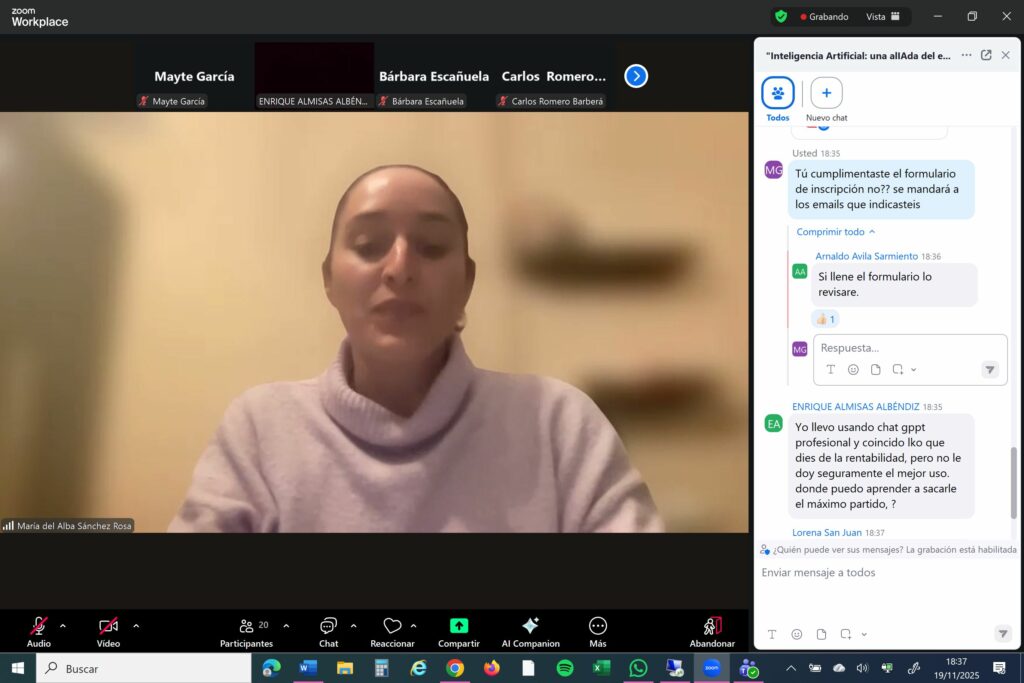Start camera using Video button

pyautogui.click(x=108, y=627)
